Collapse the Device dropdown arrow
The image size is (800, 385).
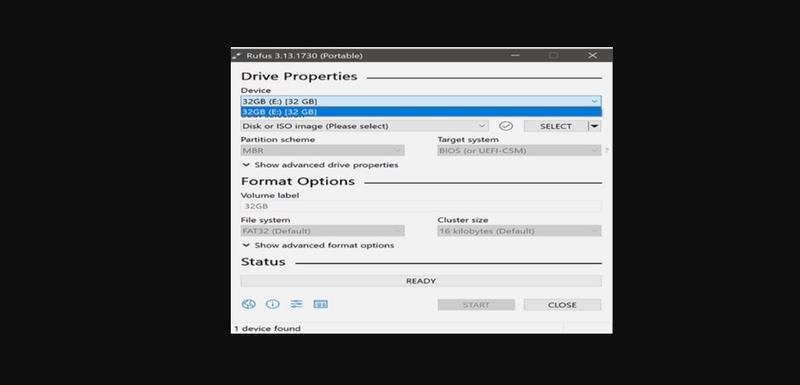(x=594, y=101)
